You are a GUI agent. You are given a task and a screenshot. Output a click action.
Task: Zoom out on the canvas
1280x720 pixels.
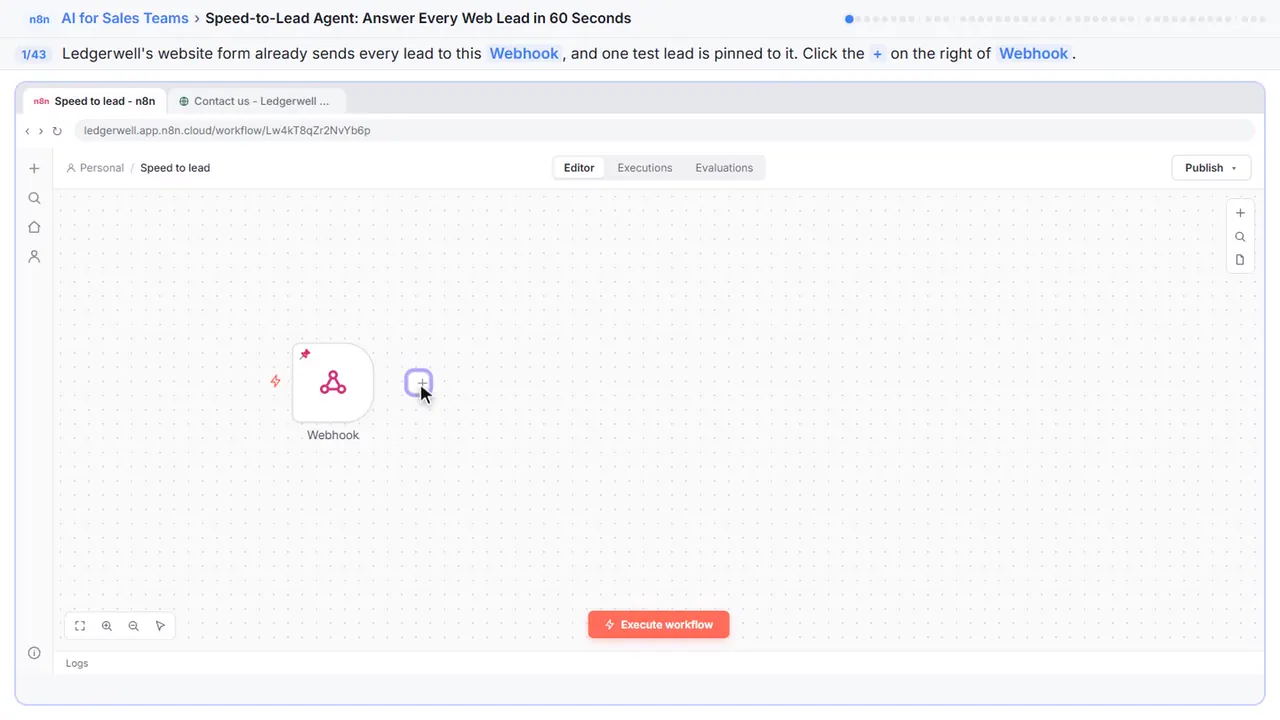tap(134, 626)
